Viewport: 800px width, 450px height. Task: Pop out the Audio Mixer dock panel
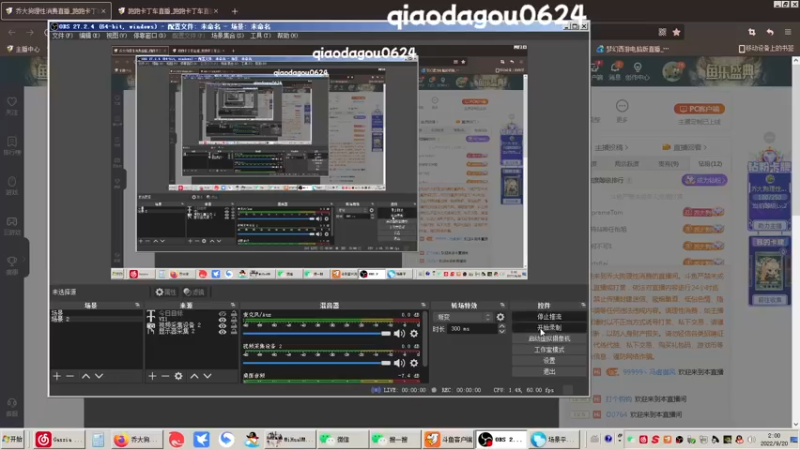pyautogui.click(x=423, y=305)
